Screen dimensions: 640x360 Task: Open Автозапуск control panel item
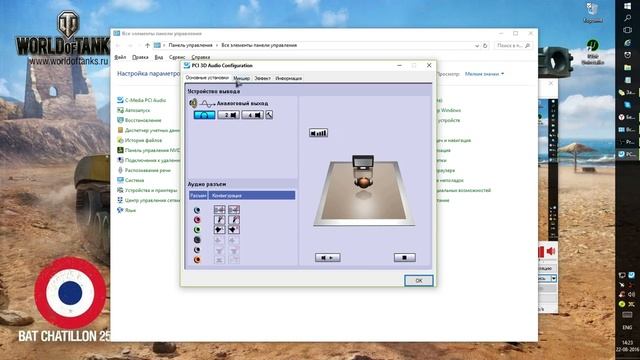[x=137, y=110]
